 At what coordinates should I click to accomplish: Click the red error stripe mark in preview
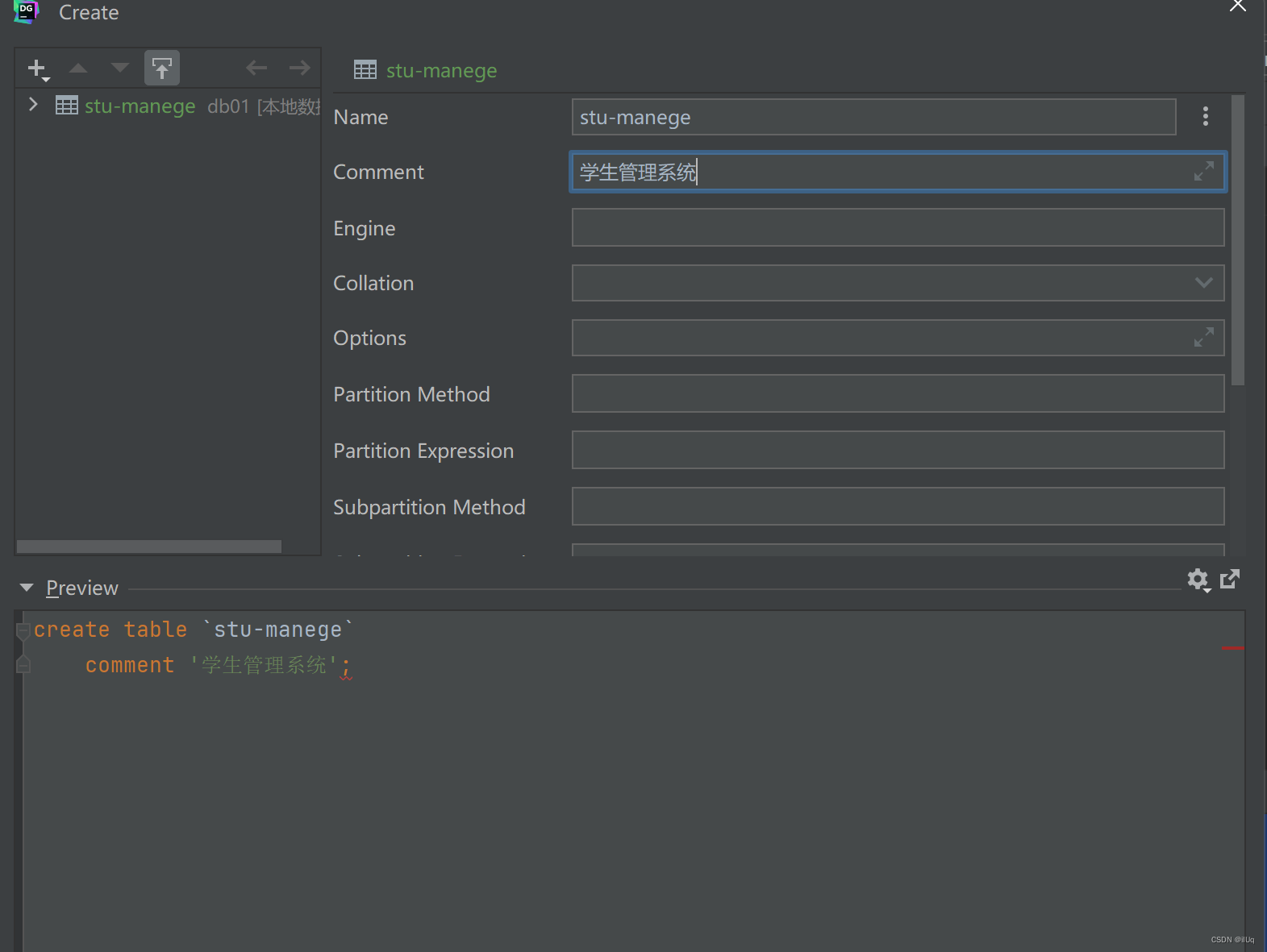point(1232,647)
